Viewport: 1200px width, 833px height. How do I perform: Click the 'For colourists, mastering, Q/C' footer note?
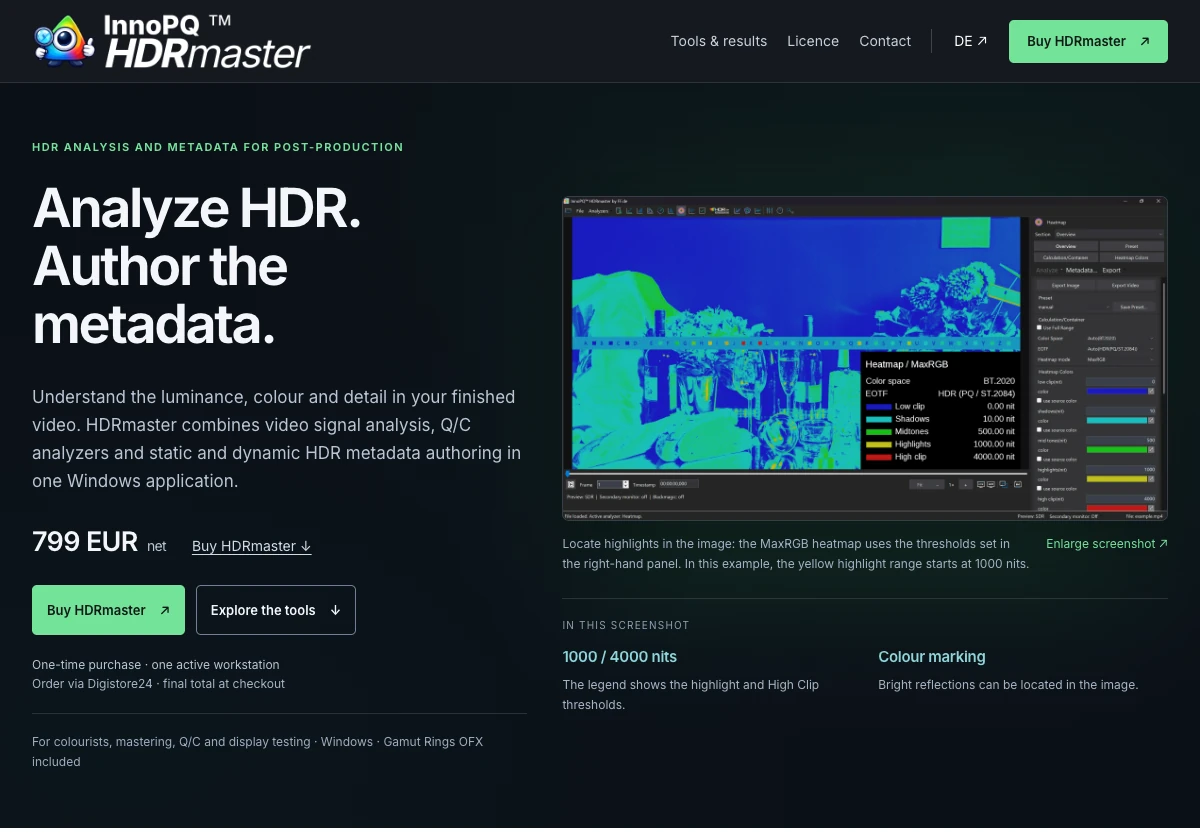coord(257,752)
